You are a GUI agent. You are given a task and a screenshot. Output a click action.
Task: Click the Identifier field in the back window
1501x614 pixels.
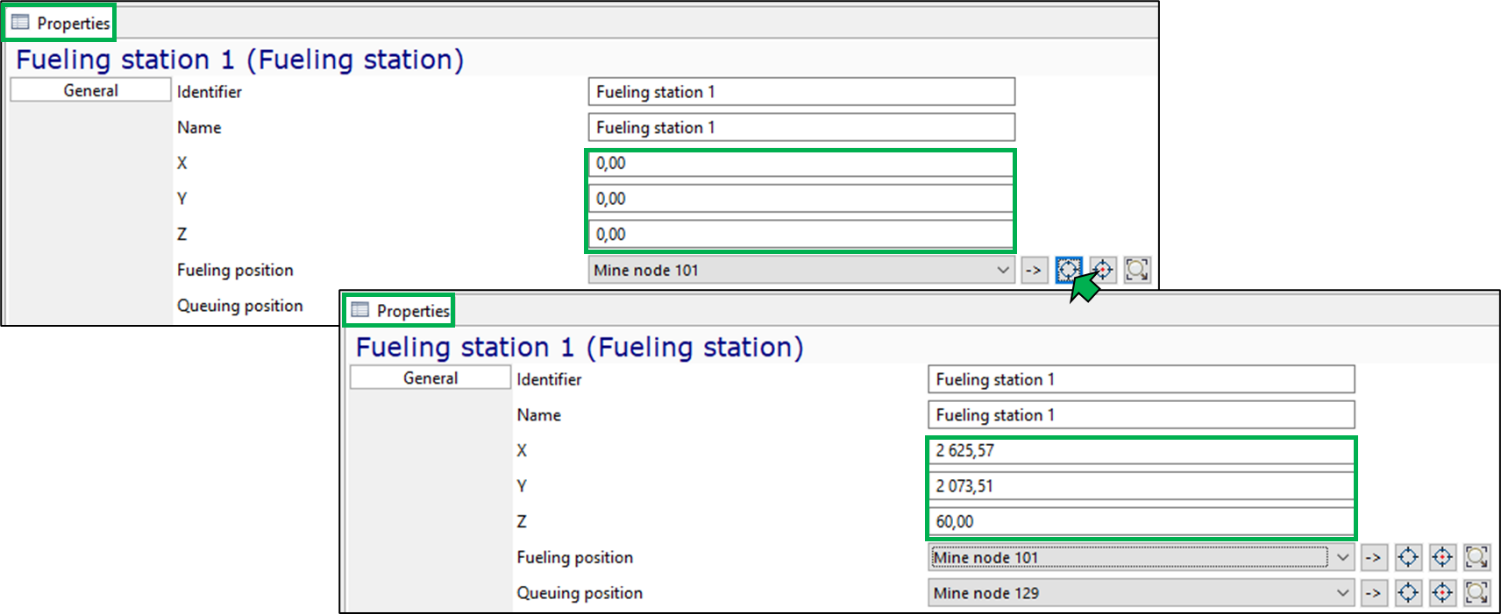pos(802,92)
